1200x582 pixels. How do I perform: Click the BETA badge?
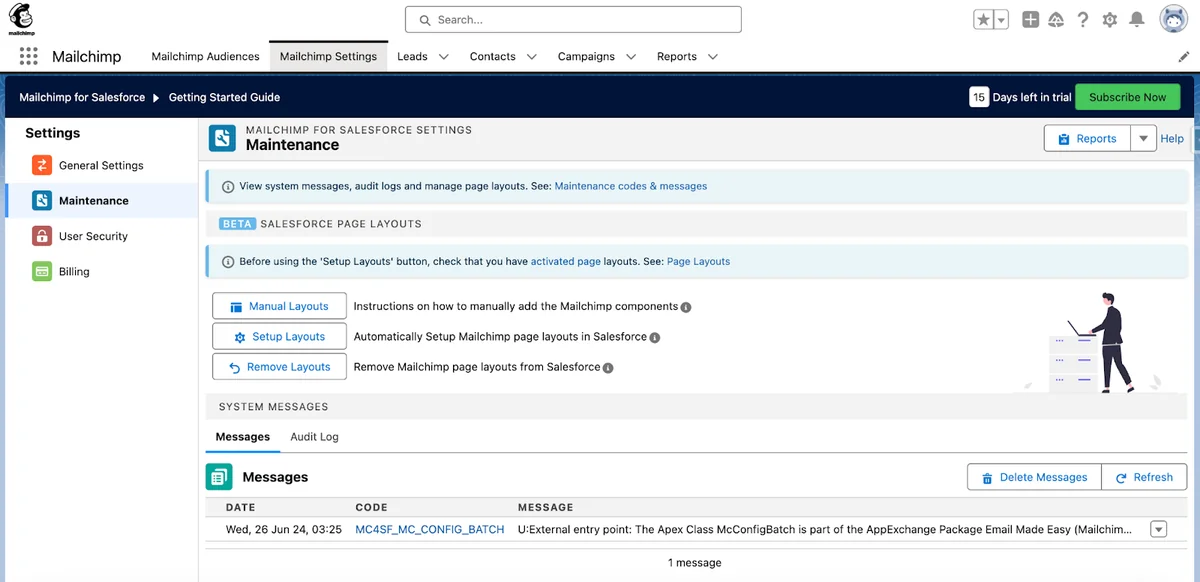tap(237, 224)
